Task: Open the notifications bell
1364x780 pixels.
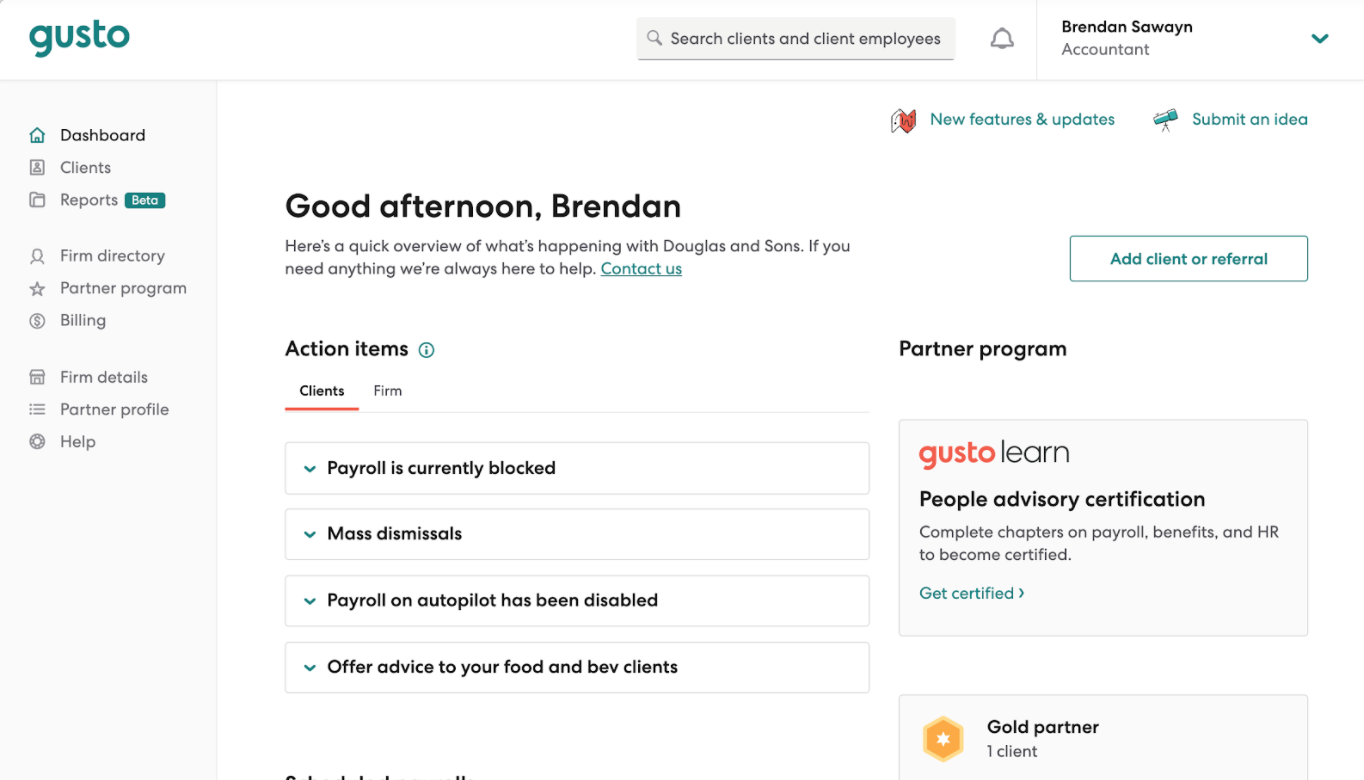Action: [1001, 39]
